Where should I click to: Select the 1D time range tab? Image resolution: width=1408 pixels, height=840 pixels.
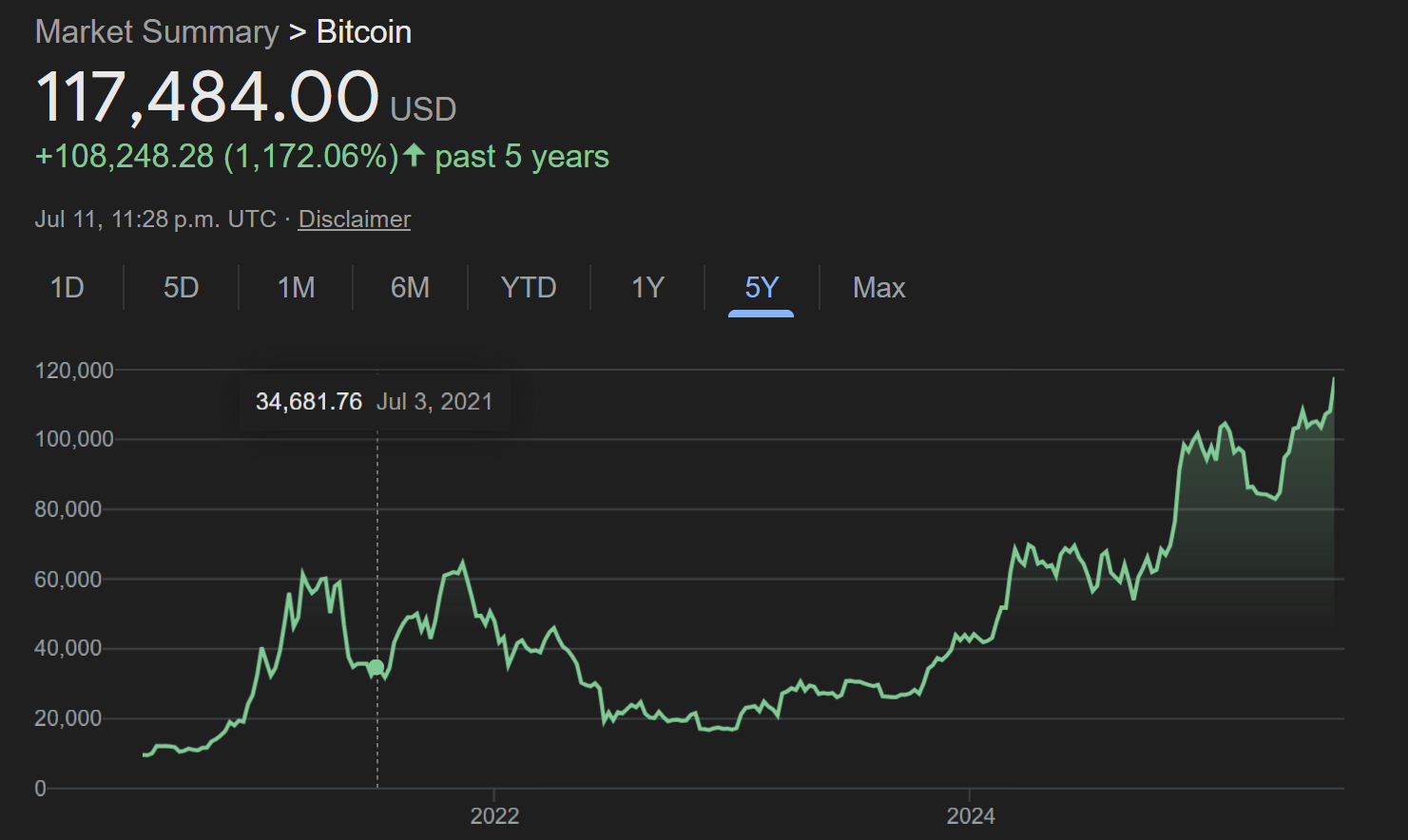pyautogui.click(x=68, y=287)
